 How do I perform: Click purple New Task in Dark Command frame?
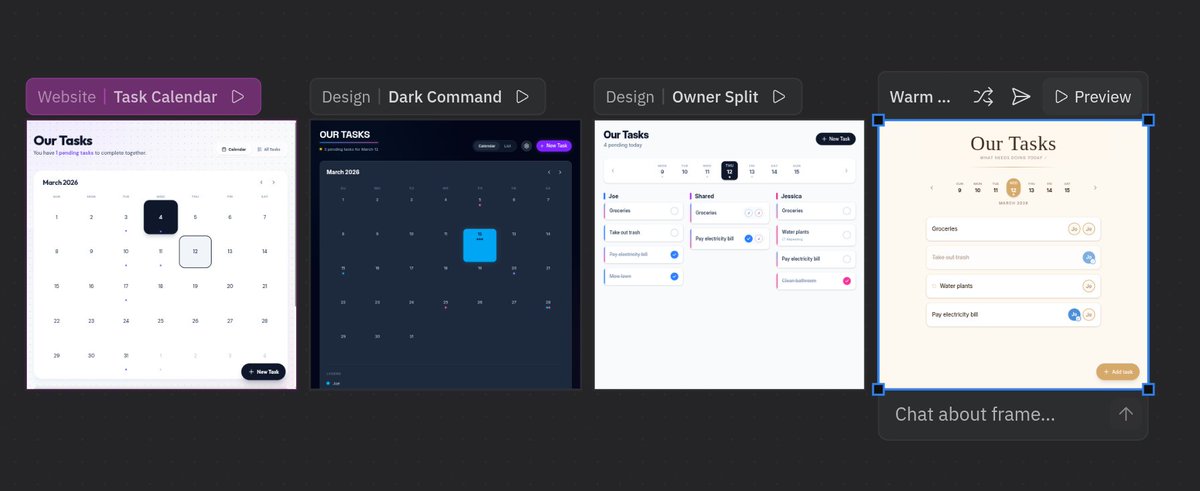pos(554,146)
